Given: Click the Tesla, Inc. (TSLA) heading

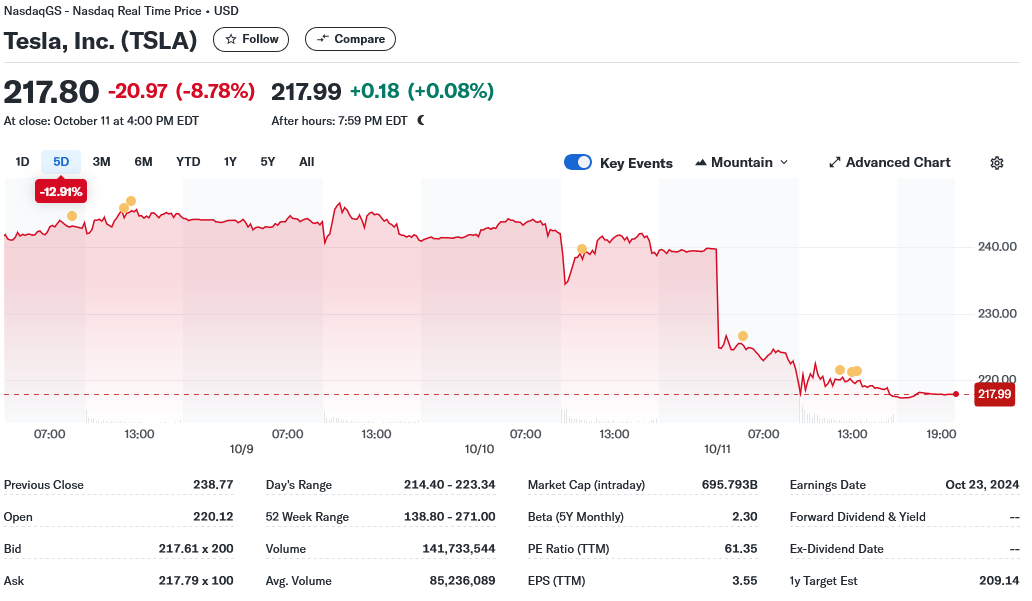Looking at the screenshot, I should [101, 41].
